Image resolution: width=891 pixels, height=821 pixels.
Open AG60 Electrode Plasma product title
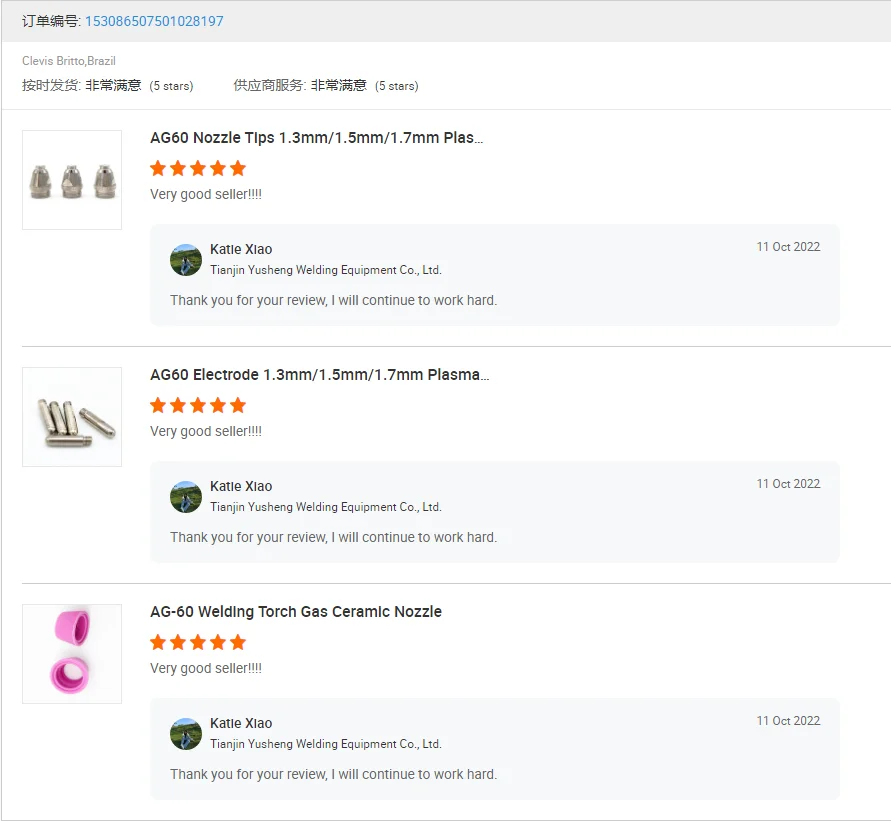pos(320,375)
